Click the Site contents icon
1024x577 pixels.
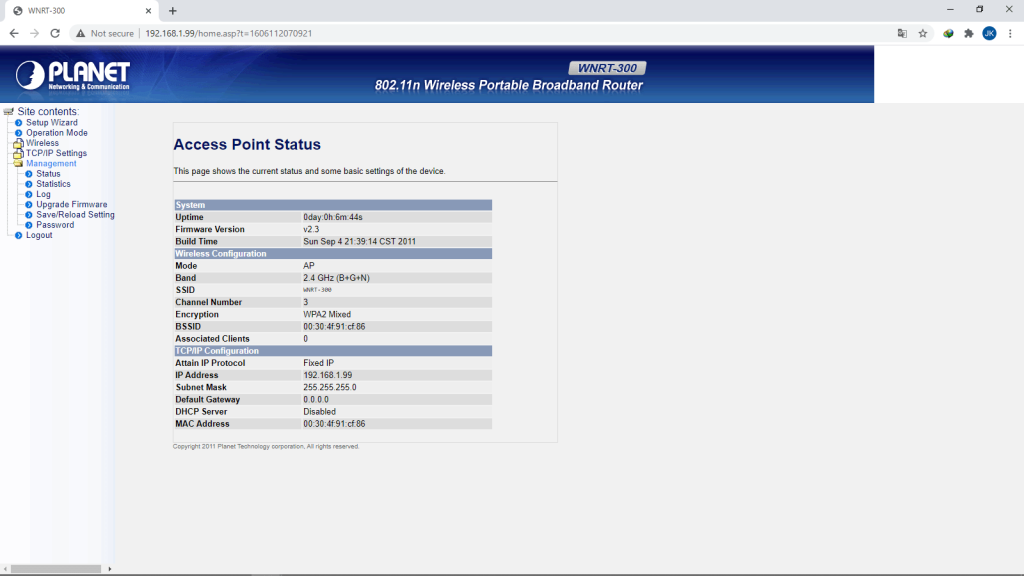[8, 112]
